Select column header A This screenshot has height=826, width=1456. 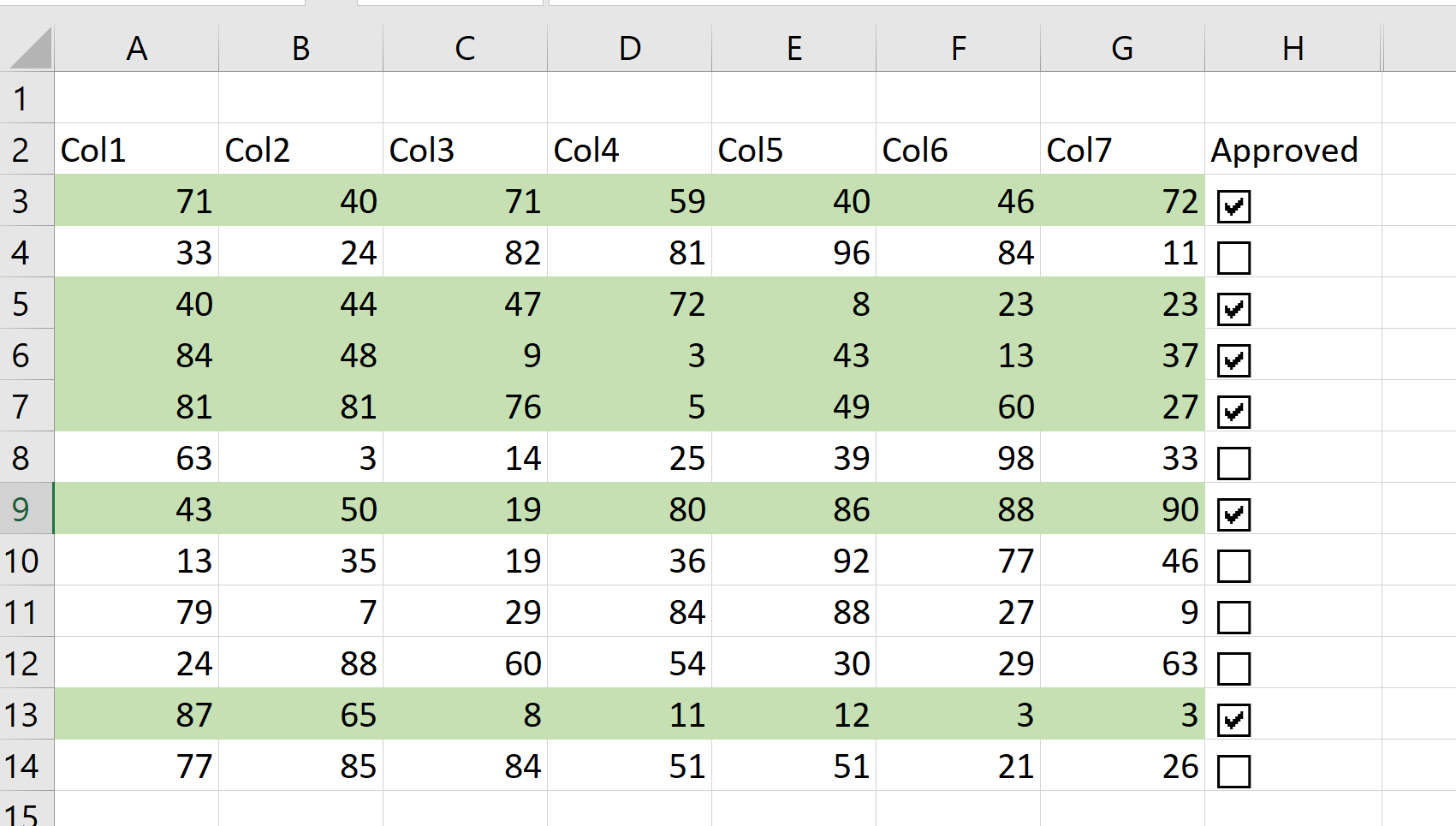(x=136, y=48)
